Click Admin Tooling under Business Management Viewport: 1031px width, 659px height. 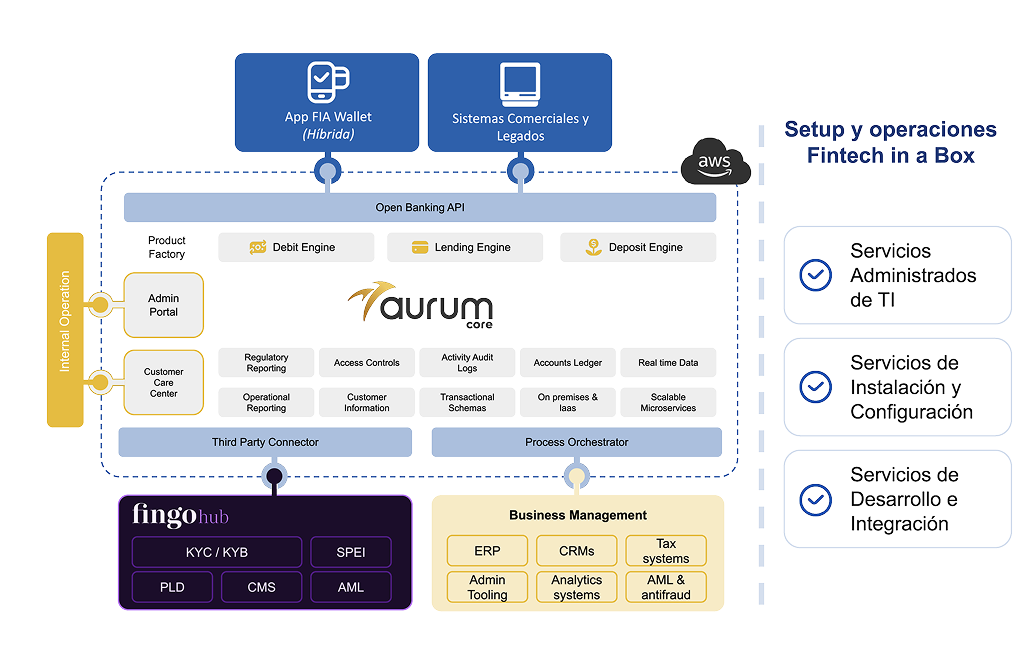487,587
